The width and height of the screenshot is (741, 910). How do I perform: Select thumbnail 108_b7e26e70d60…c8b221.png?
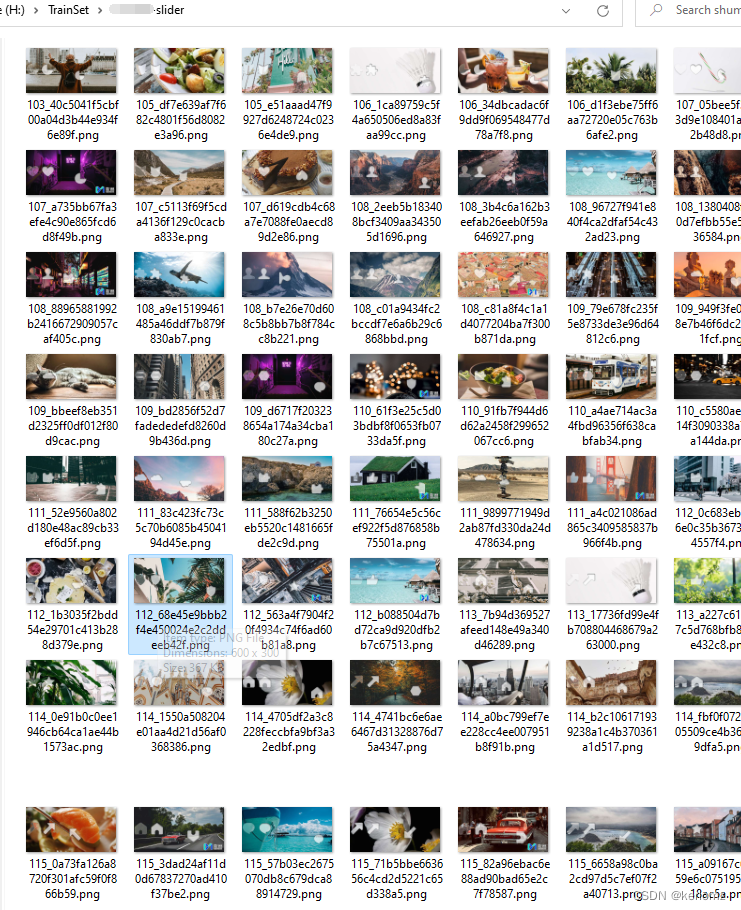(287, 275)
